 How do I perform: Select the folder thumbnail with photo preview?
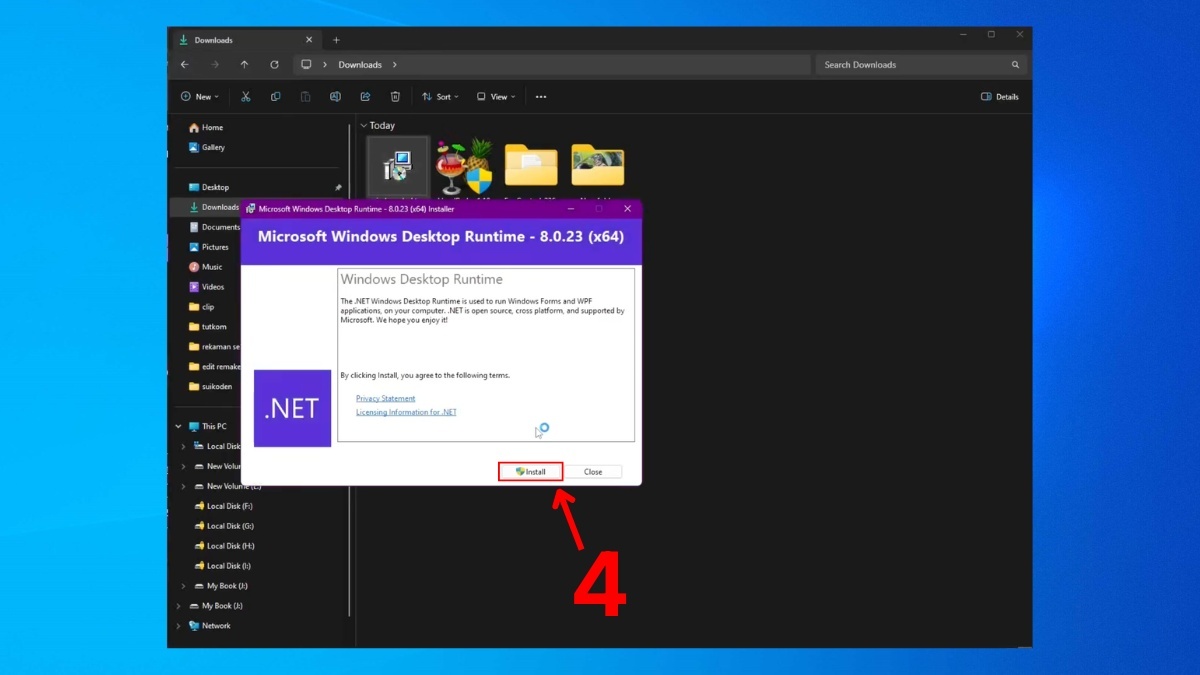coord(598,167)
